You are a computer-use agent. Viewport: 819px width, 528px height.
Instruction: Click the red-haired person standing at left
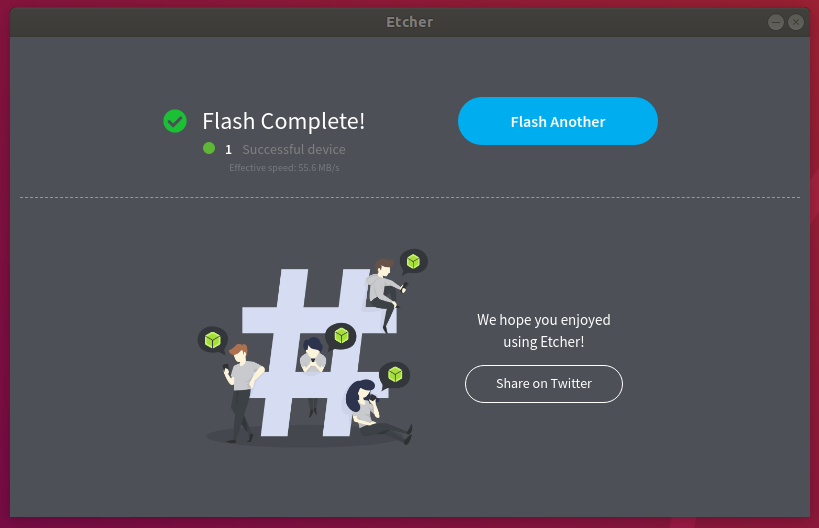click(x=241, y=393)
